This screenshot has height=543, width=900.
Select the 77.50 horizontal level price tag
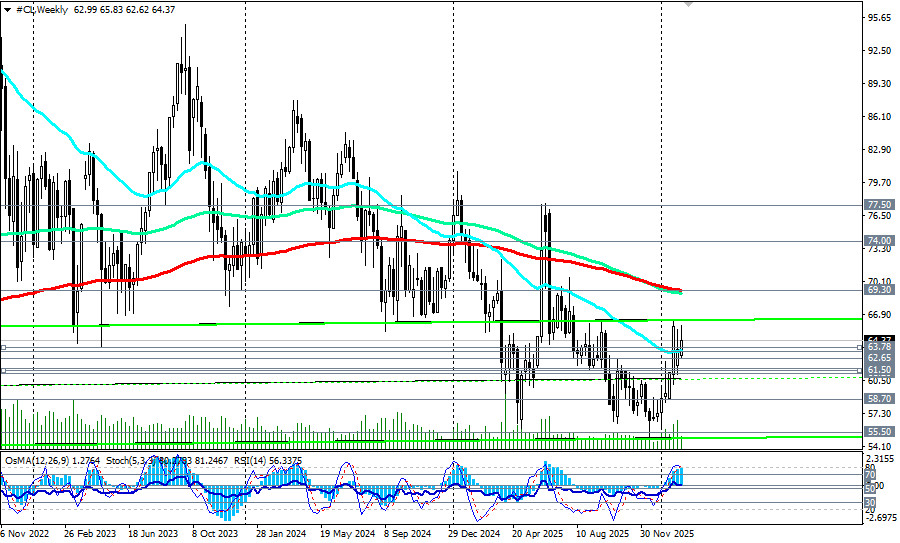(x=879, y=204)
